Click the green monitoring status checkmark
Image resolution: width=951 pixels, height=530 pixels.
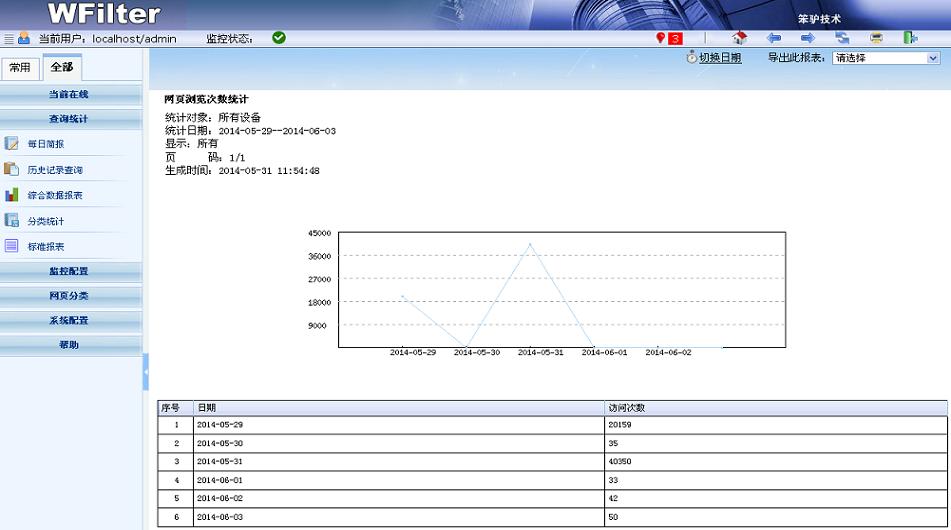click(279, 38)
